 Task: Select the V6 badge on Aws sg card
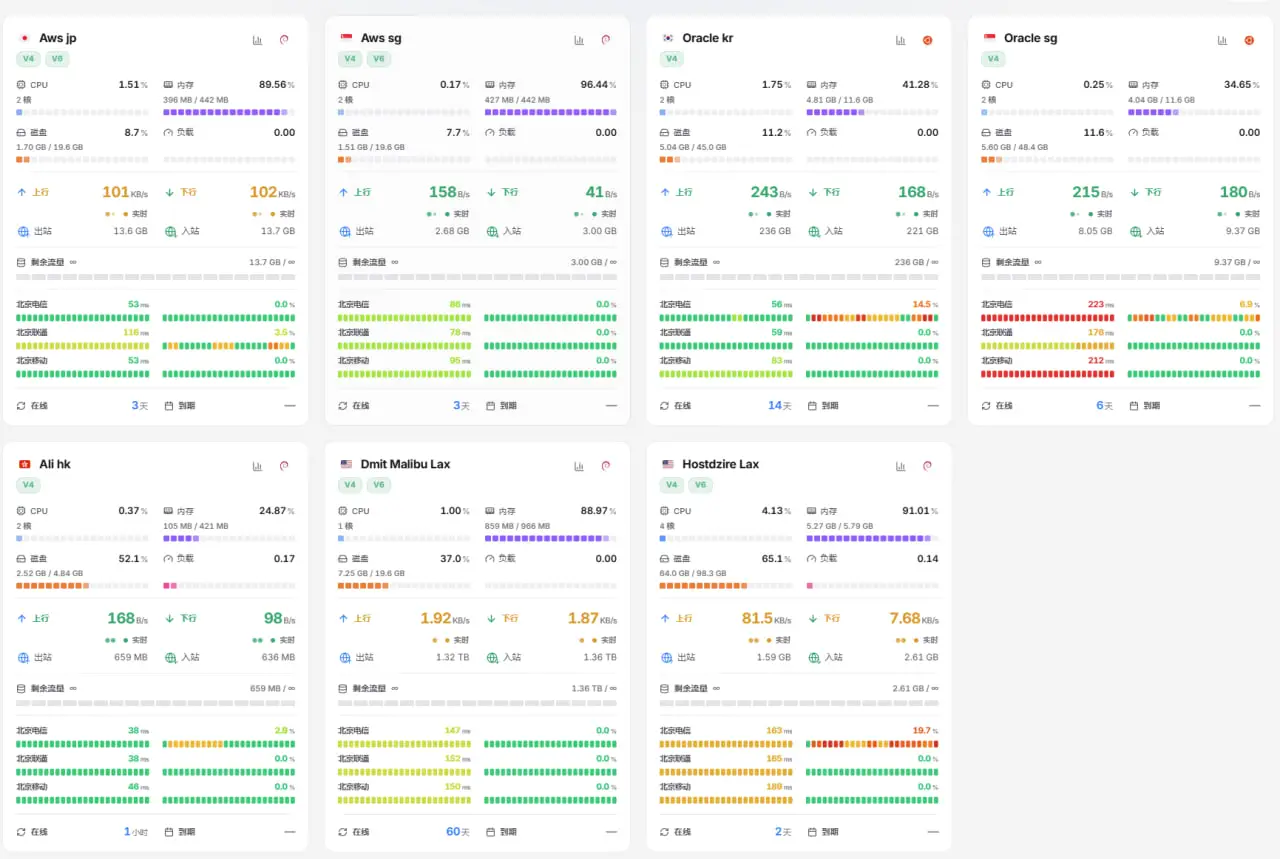coord(378,59)
